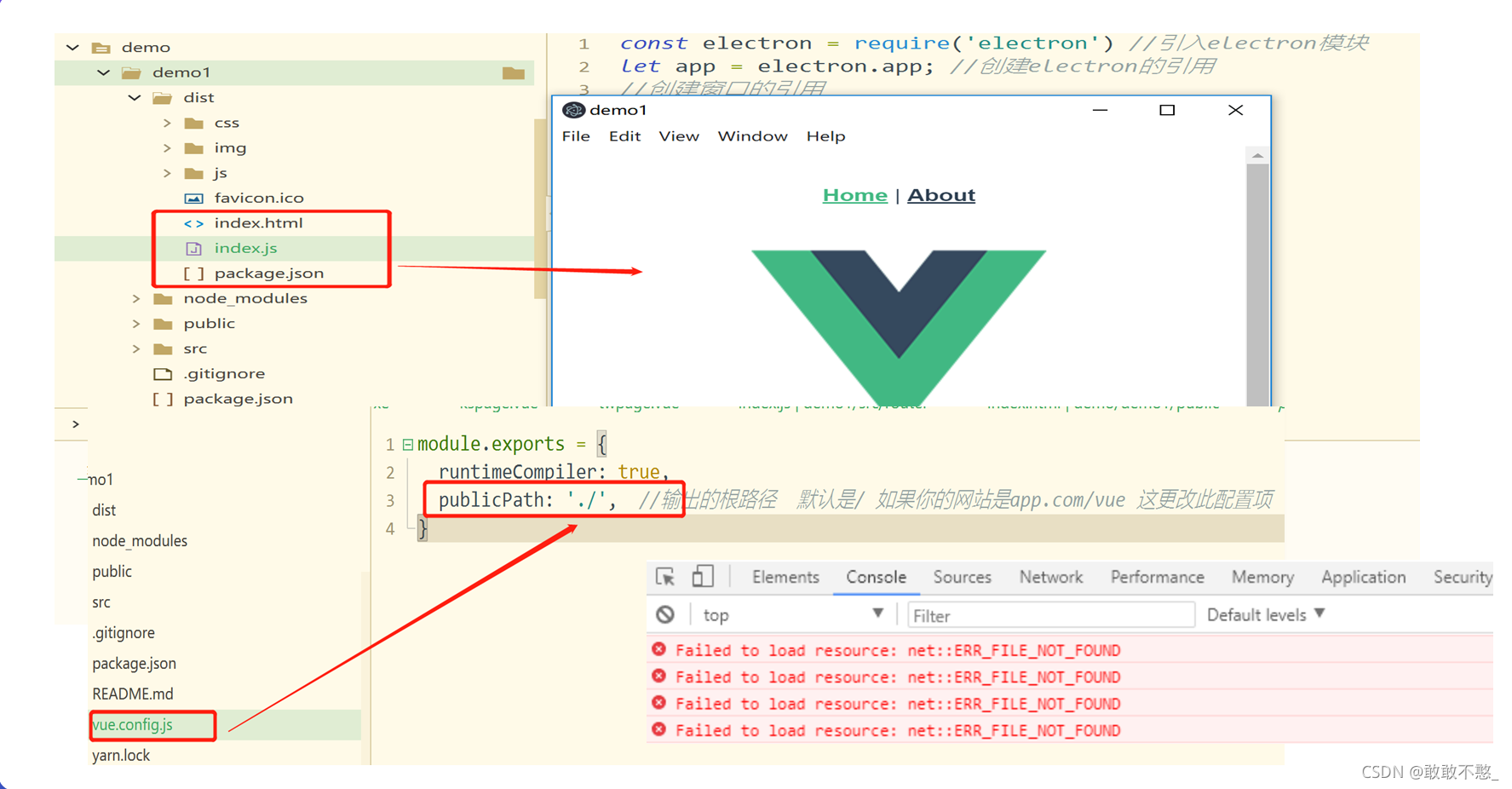Open the View menu in demo1 window
The width and height of the screenshot is (1512, 789).
(679, 136)
